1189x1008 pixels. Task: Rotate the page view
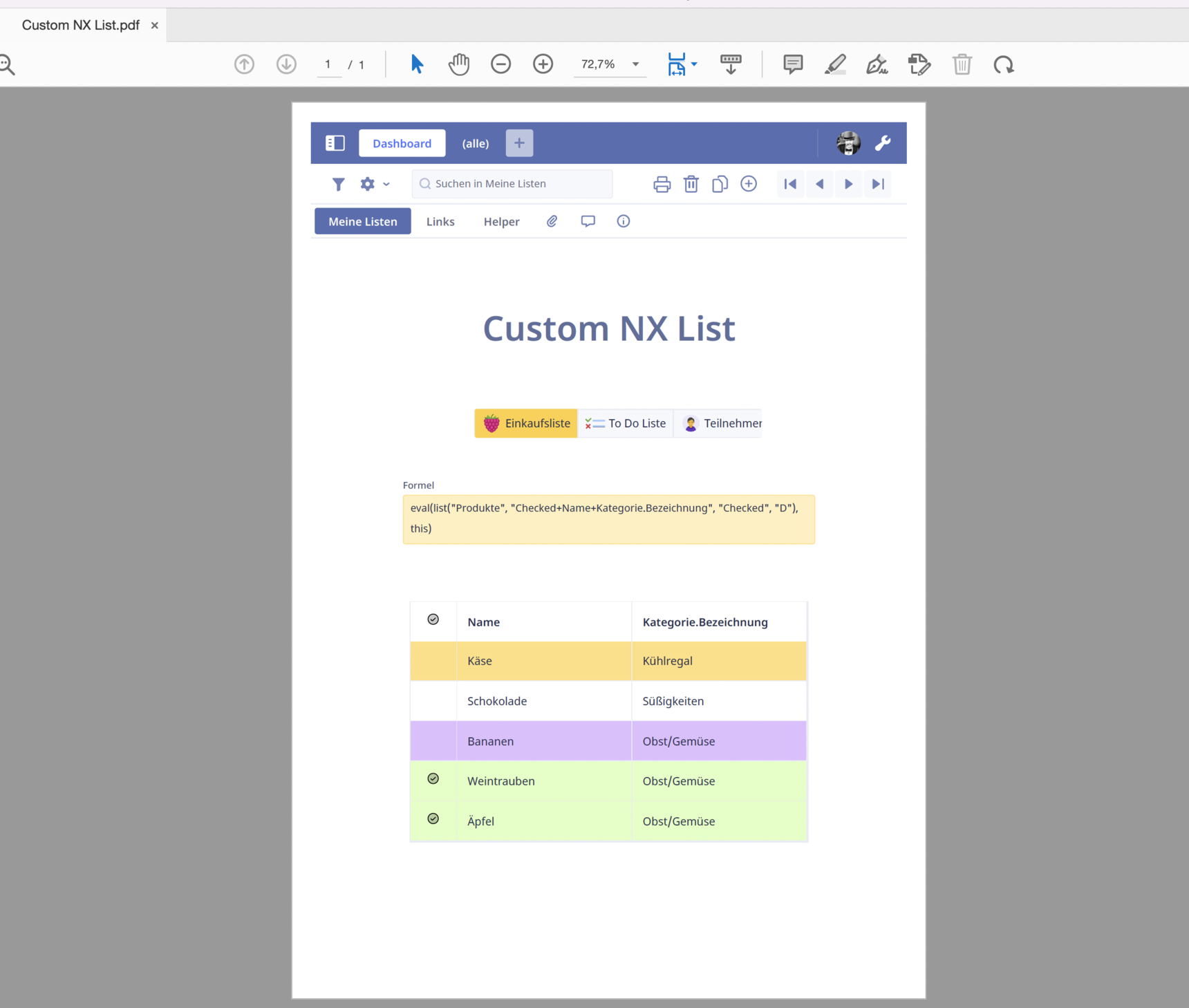1003,65
